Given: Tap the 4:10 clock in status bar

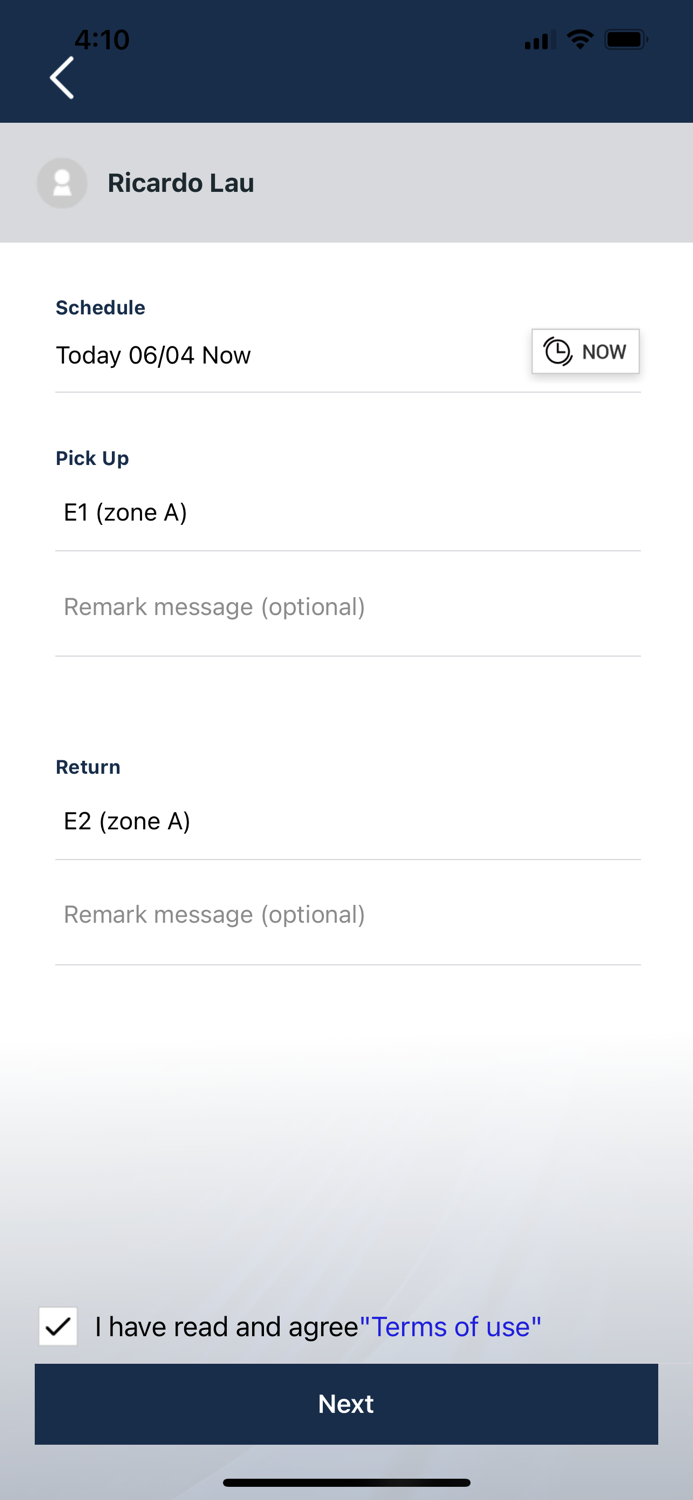Looking at the screenshot, I should 102,40.
